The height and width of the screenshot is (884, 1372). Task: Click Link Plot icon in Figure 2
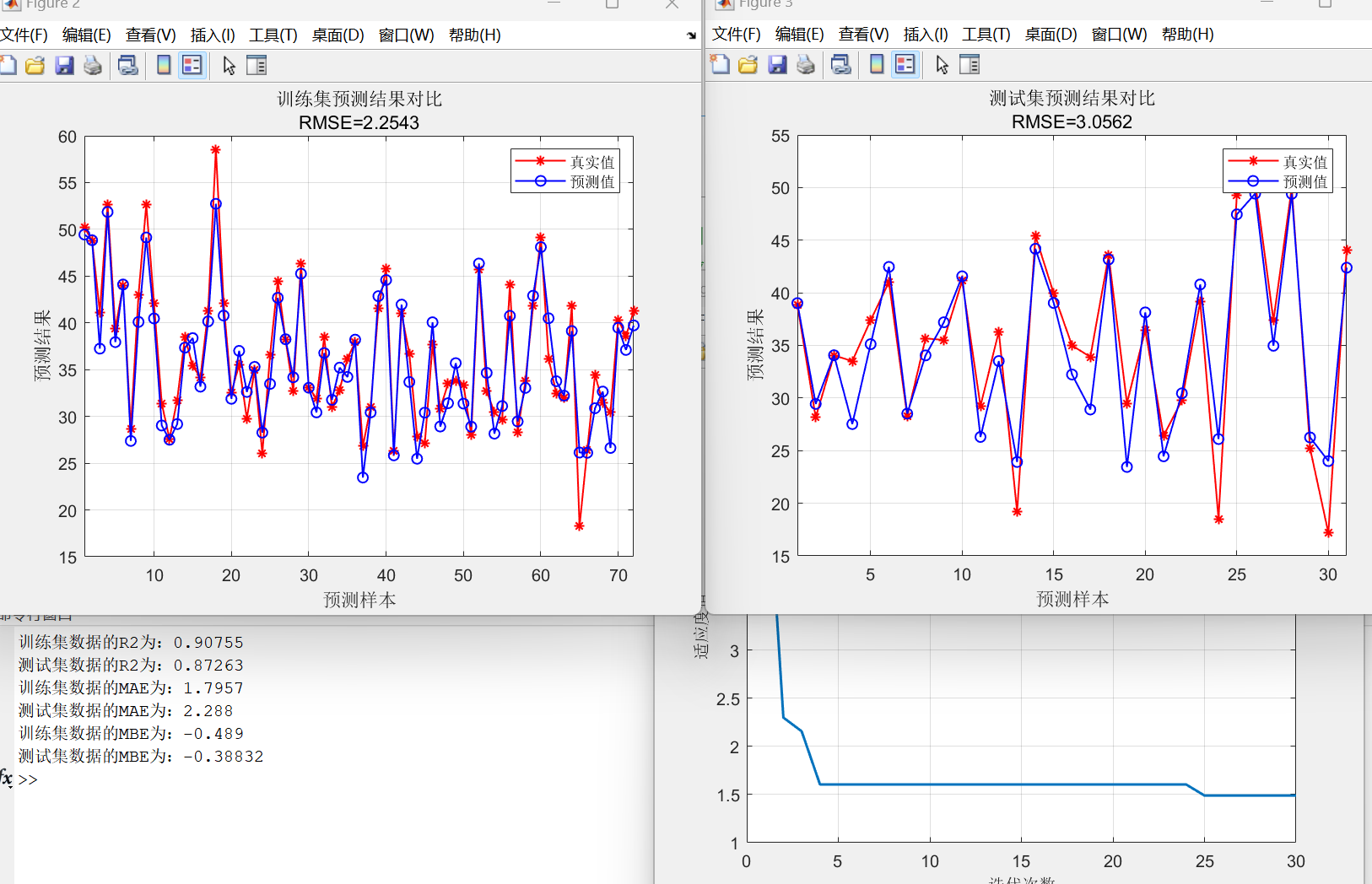point(127,65)
